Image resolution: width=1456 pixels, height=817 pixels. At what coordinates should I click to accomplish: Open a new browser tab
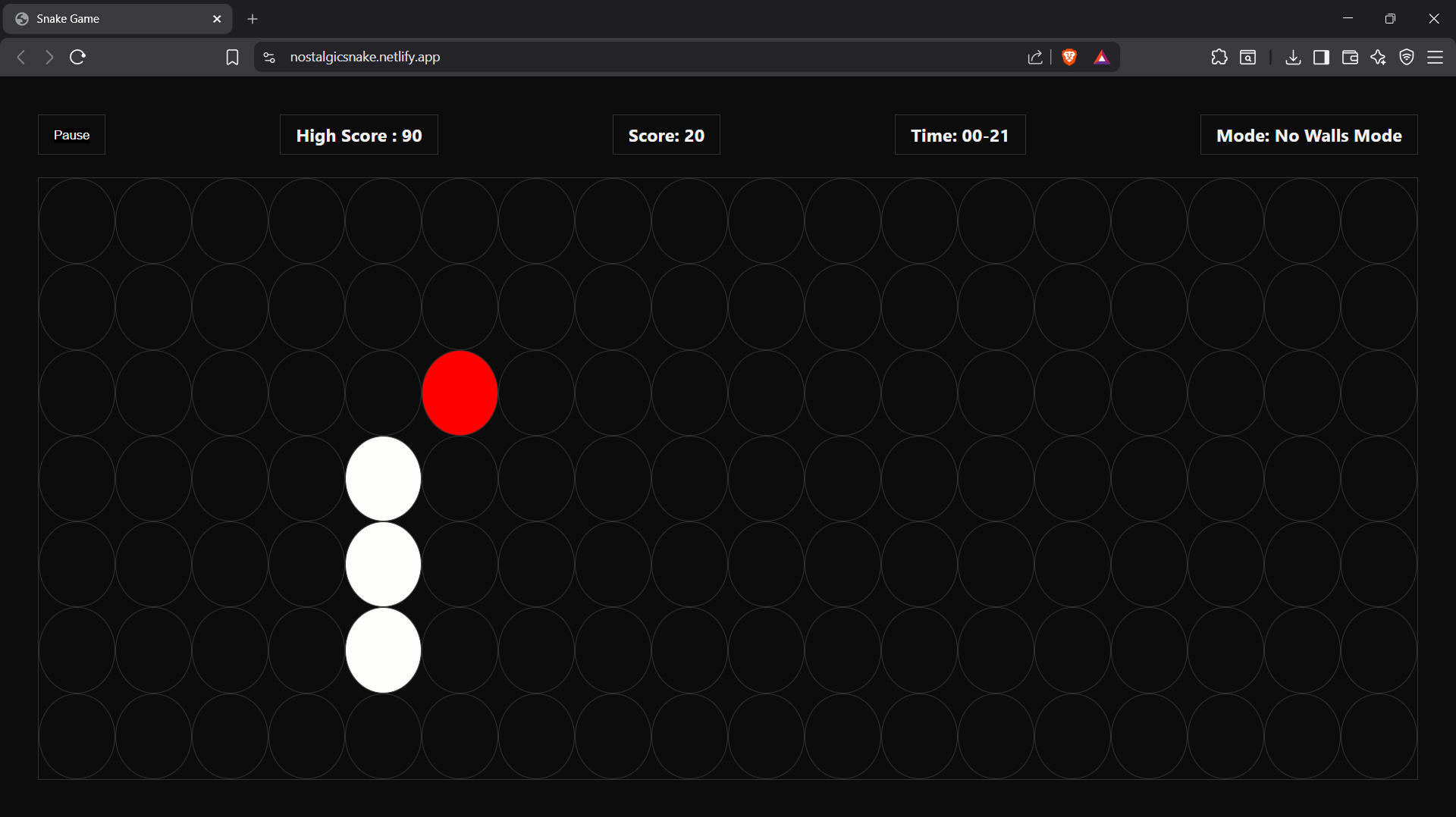tap(253, 18)
